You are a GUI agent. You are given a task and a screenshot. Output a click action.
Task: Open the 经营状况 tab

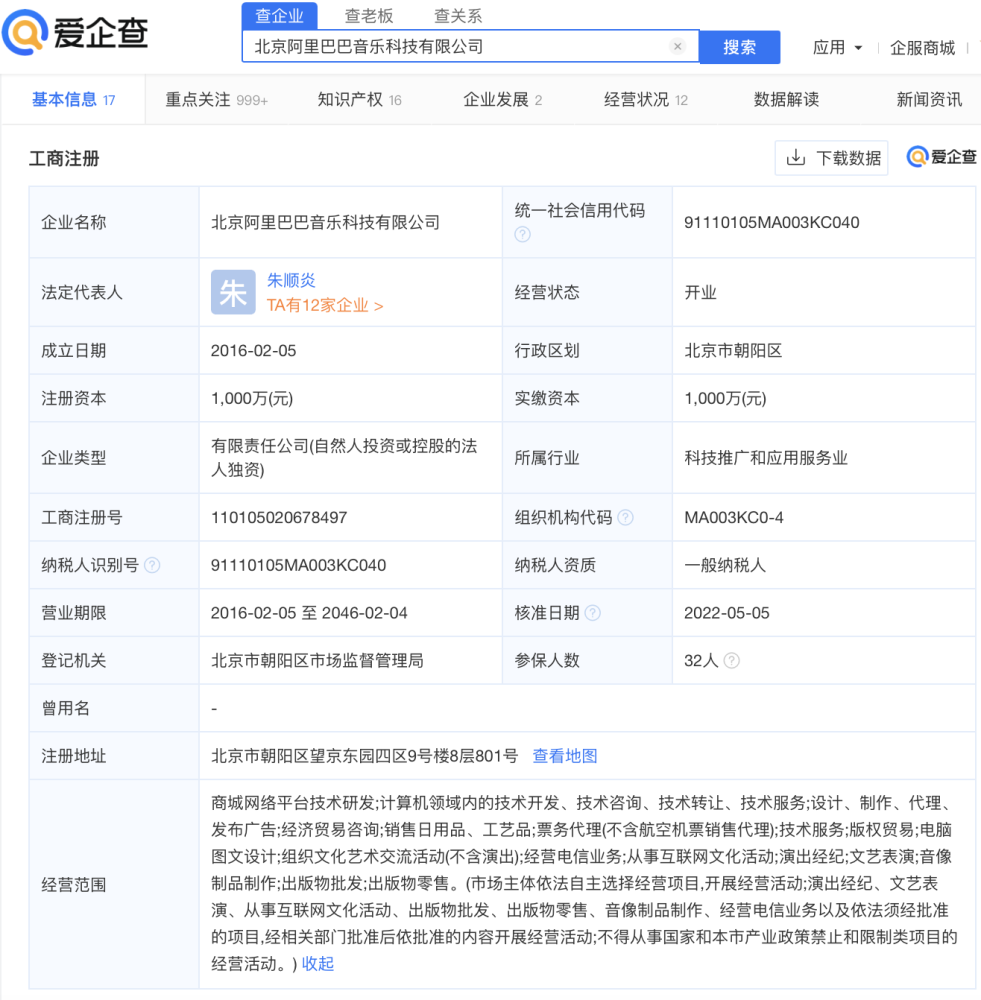pos(645,99)
